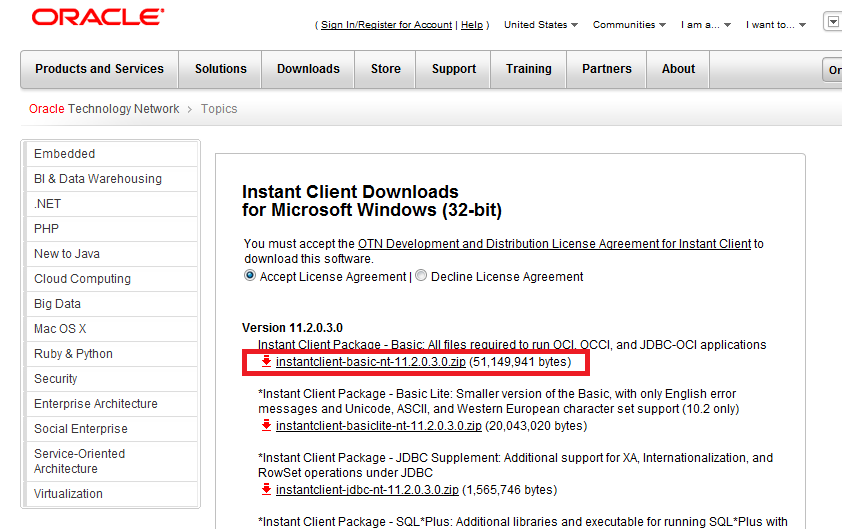Expand the Communities dropdown

coord(629,25)
